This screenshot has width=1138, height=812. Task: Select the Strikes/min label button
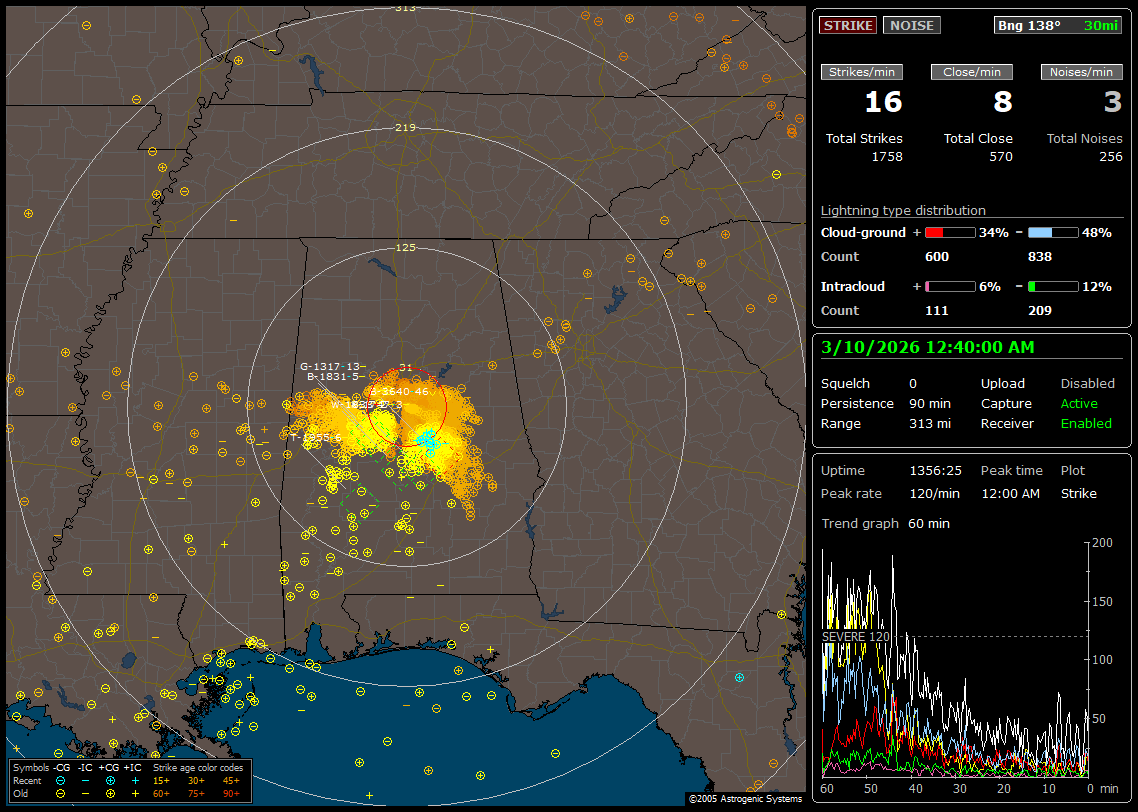tap(862, 72)
